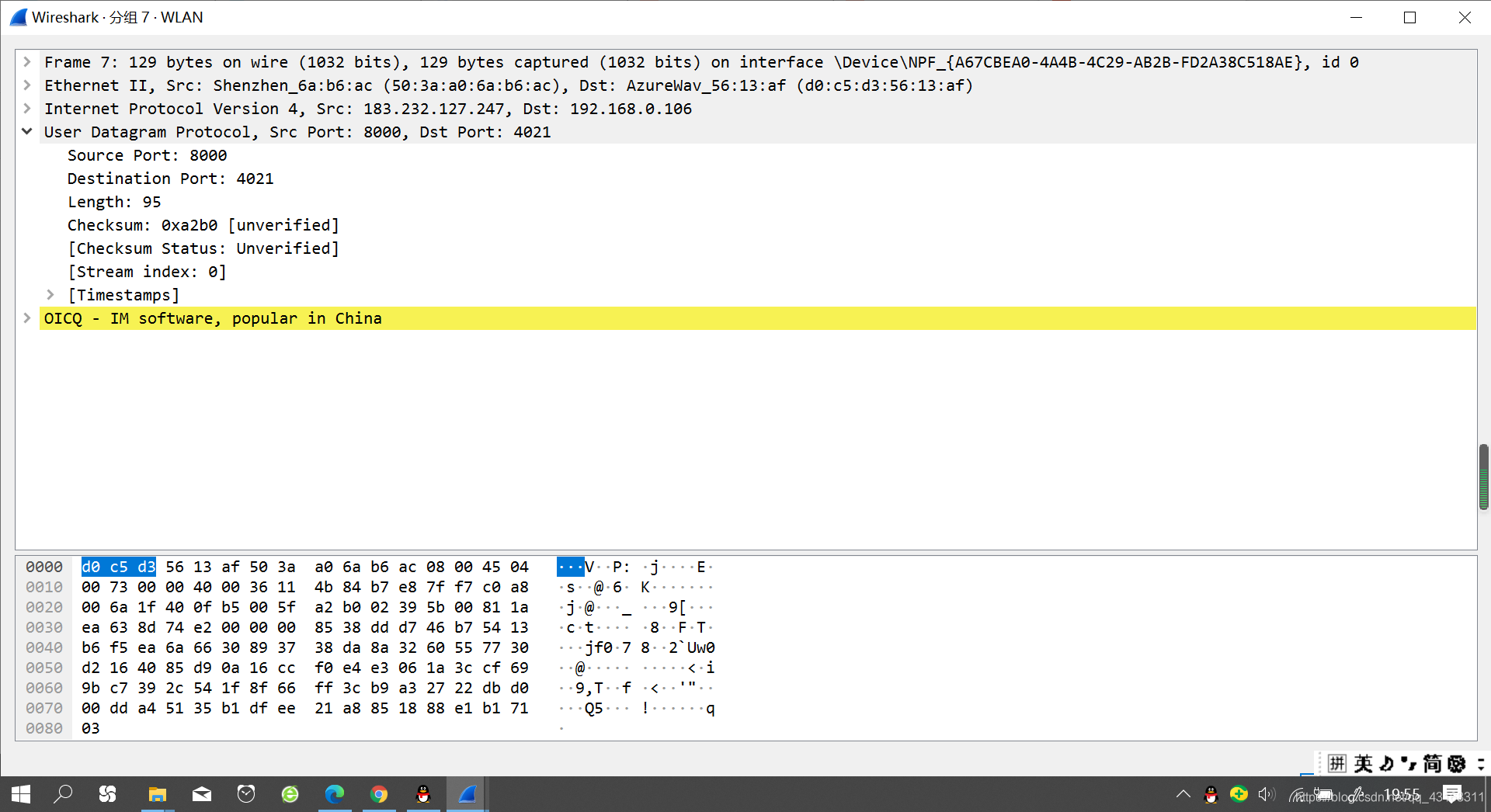Screen dimensions: 1491x812
Task: Open the fan-shaped app taskbar icon
Action: [107, 794]
